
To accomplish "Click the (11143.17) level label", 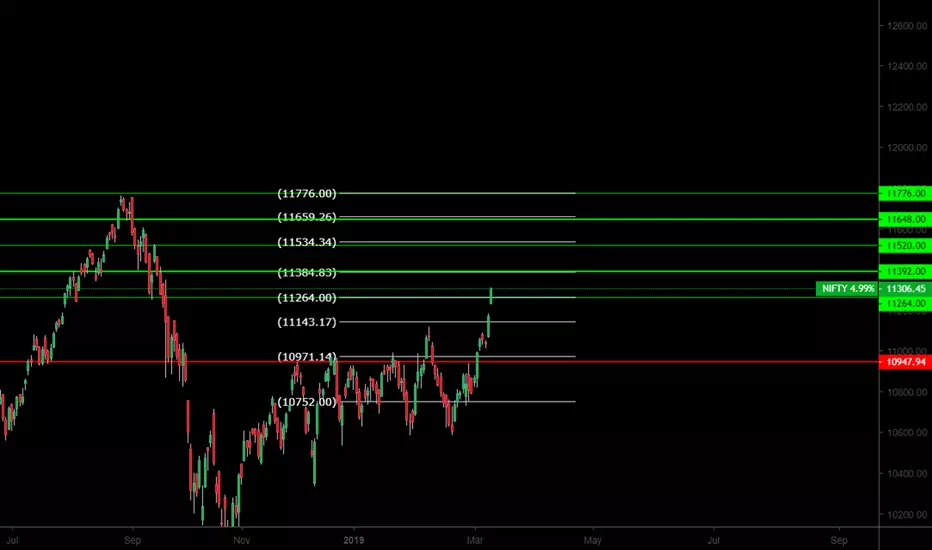I will [x=307, y=322].
